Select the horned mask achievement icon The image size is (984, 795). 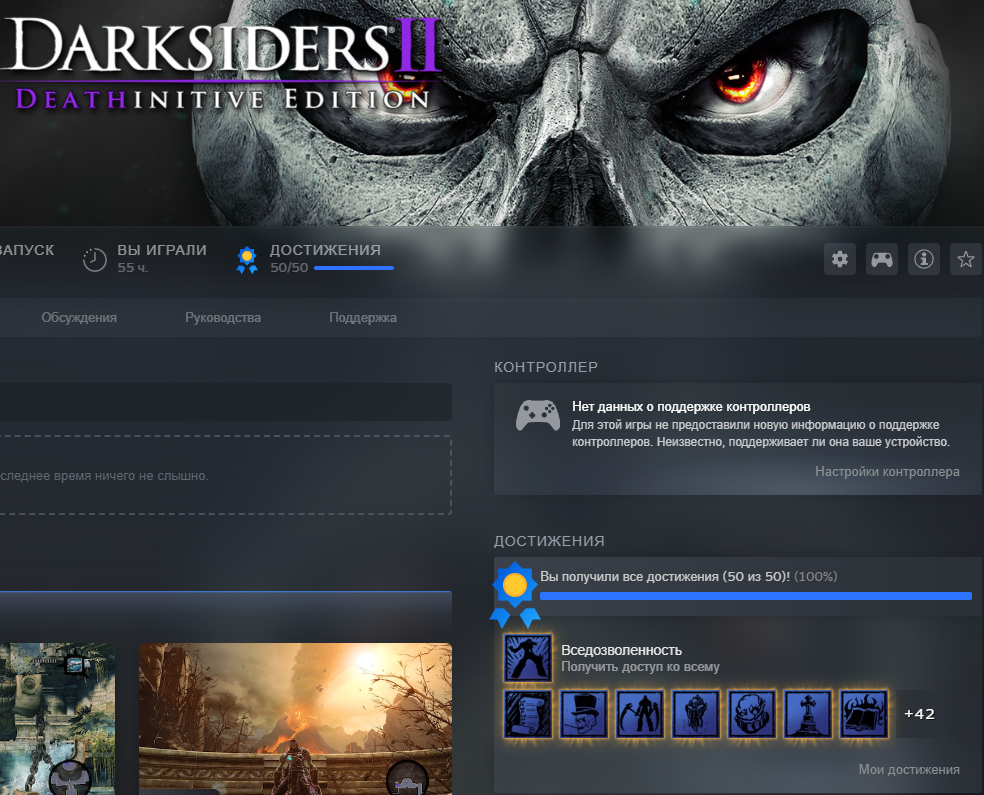tap(696, 714)
